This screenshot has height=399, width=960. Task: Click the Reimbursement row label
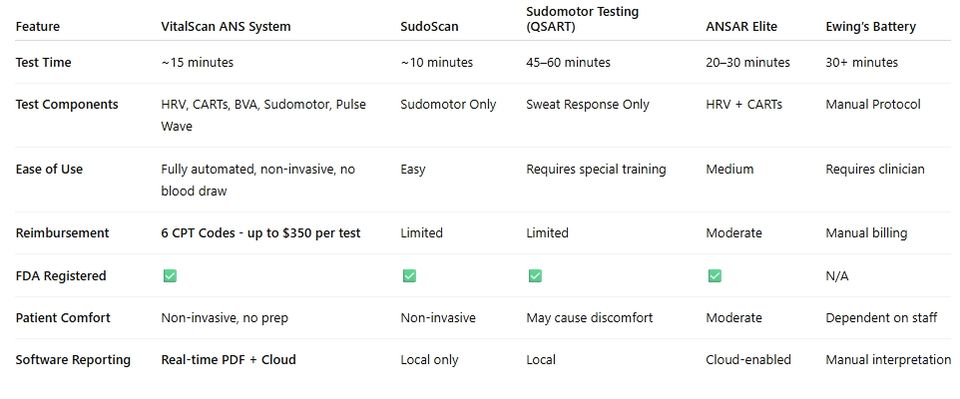(62, 233)
